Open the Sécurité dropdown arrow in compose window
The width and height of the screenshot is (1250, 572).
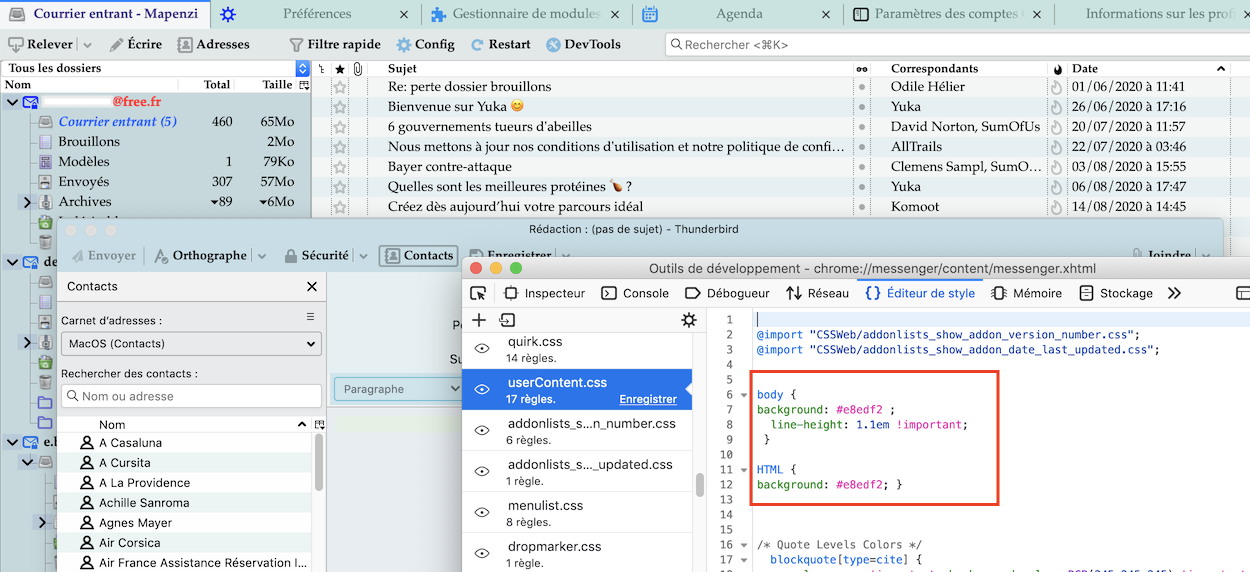[363, 256]
